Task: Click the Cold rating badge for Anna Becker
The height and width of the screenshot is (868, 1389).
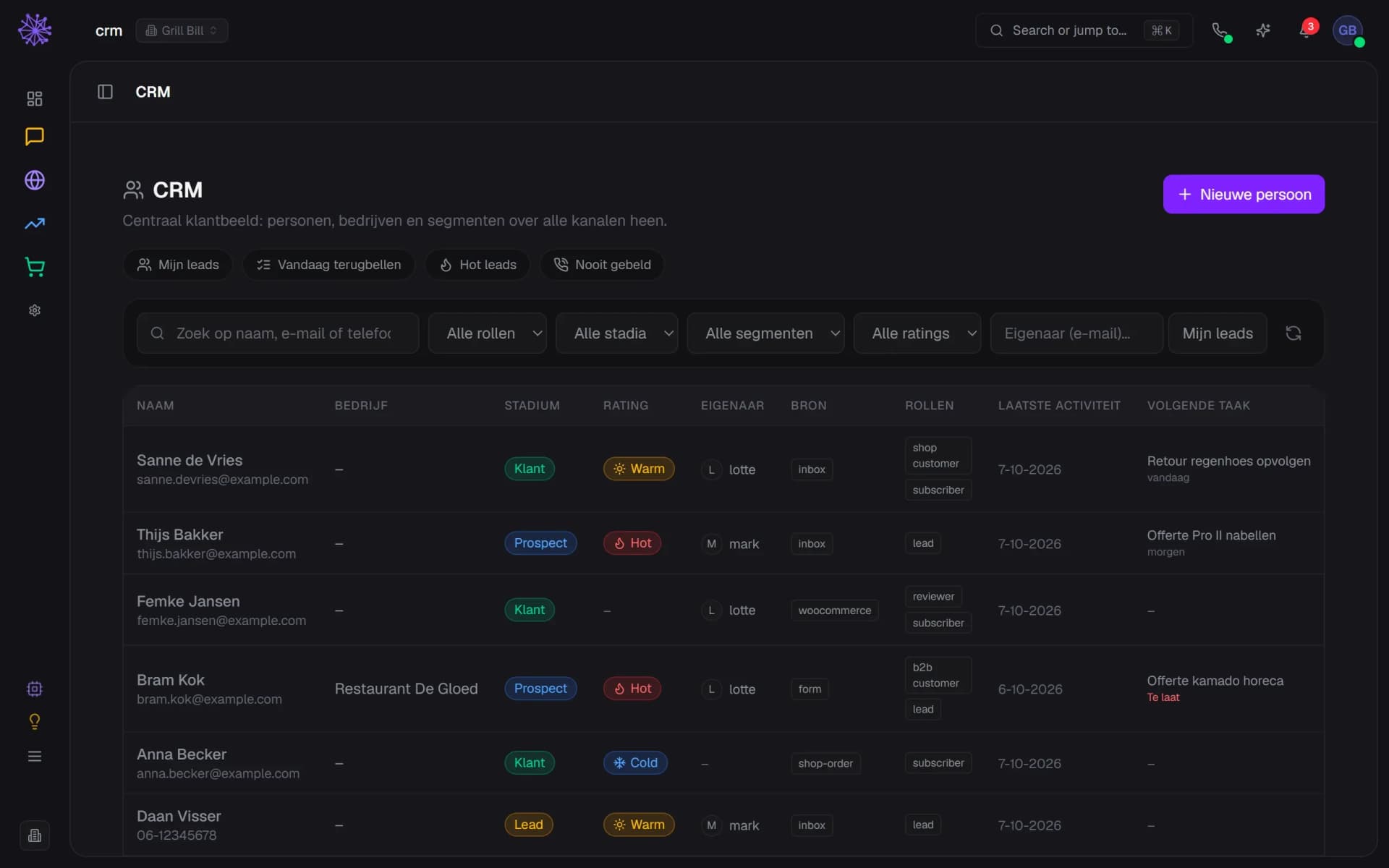Action: [635, 762]
